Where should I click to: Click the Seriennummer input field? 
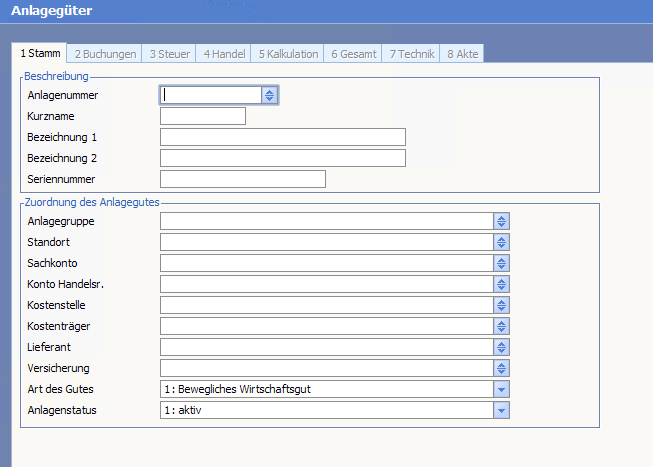click(242, 179)
